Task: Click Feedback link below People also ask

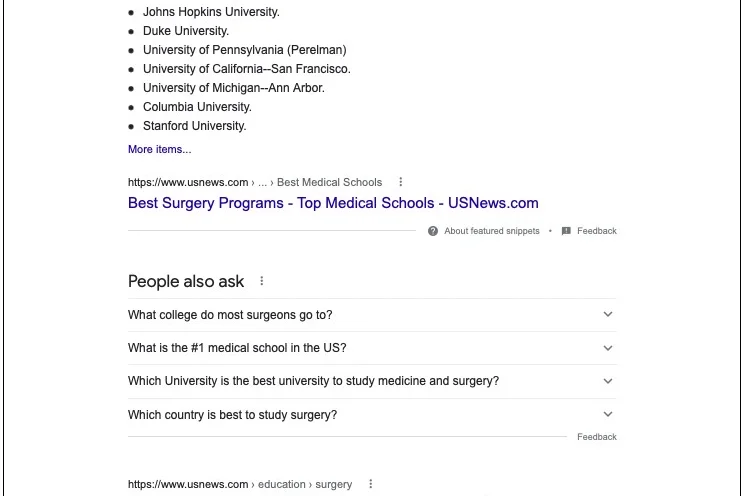Action: pyautogui.click(x=596, y=437)
